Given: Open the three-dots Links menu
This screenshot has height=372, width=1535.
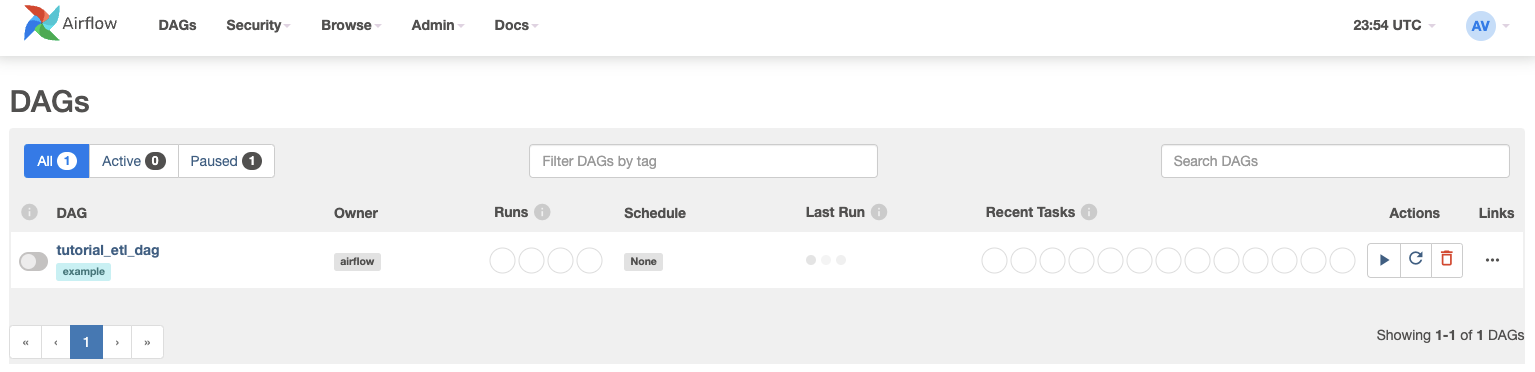Looking at the screenshot, I should tap(1492, 260).
